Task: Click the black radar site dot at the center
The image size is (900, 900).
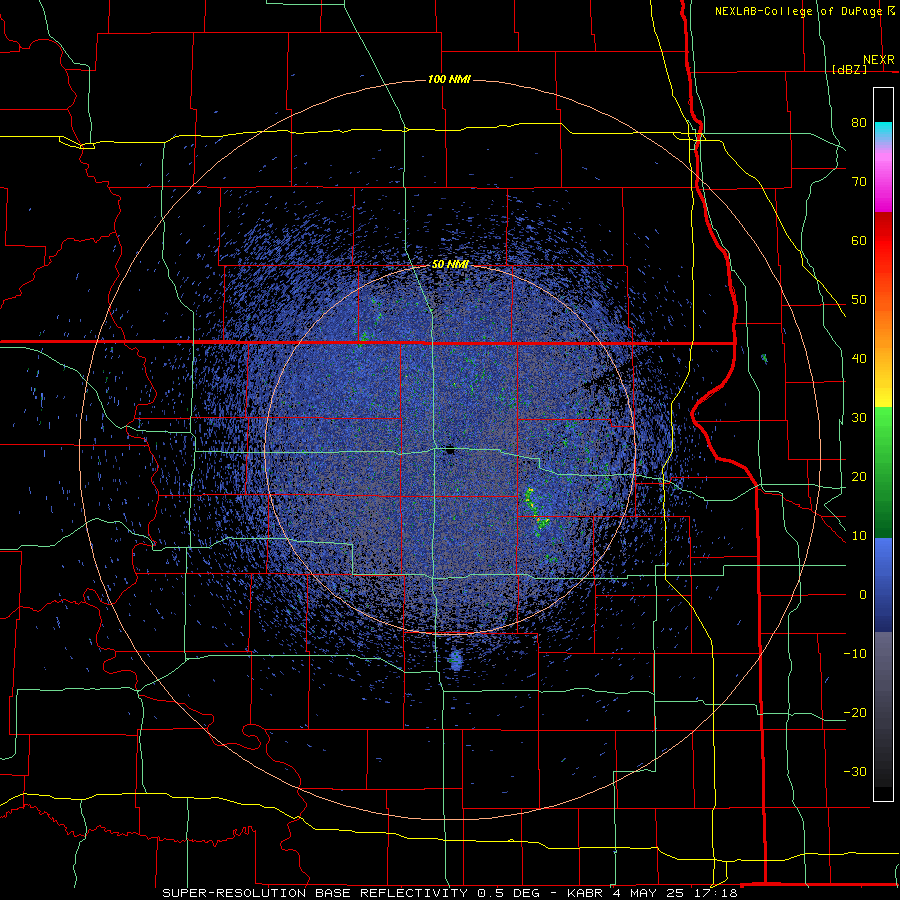Action: click(x=451, y=452)
